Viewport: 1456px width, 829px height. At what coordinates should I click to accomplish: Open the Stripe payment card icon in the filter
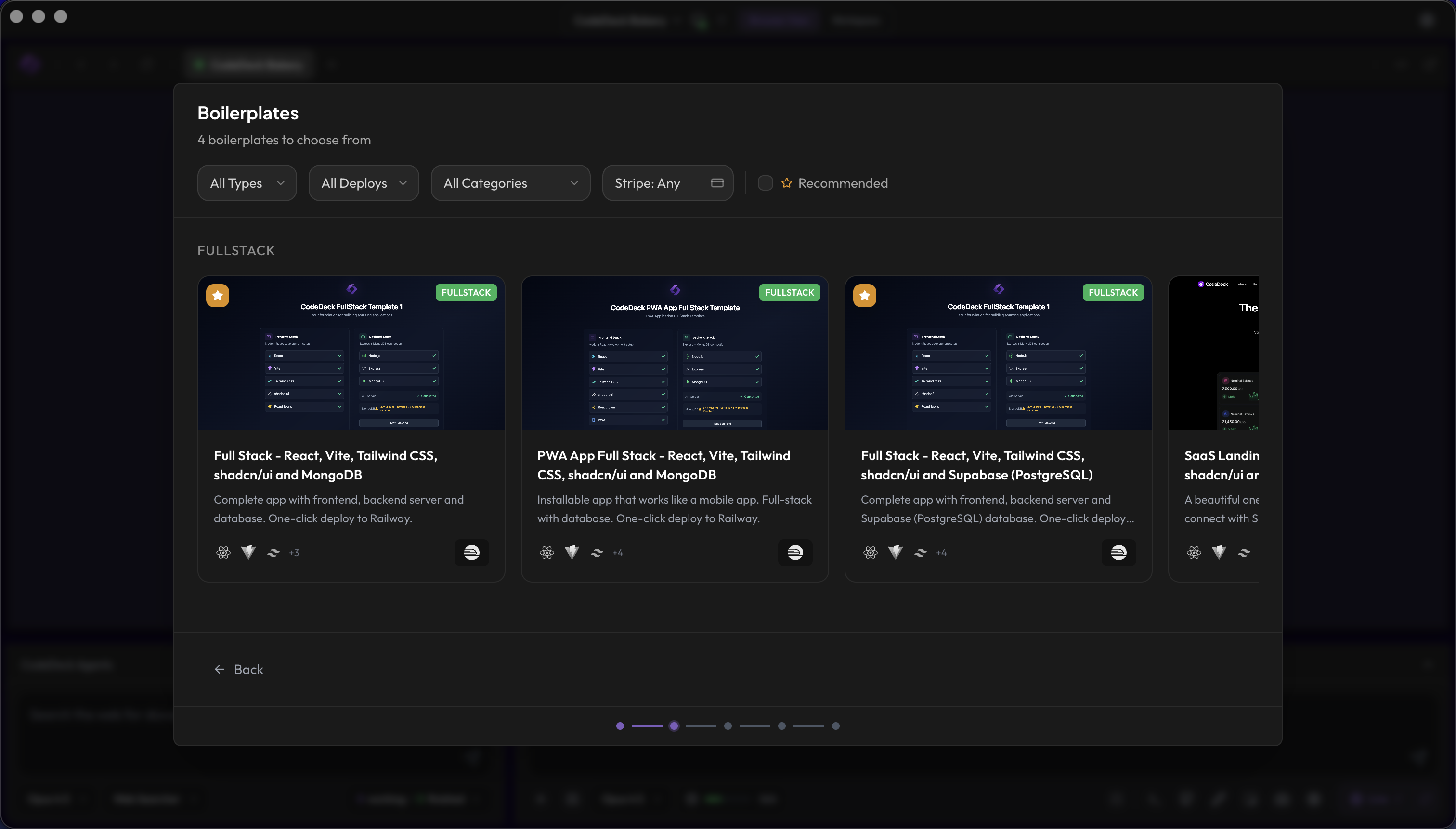(717, 183)
